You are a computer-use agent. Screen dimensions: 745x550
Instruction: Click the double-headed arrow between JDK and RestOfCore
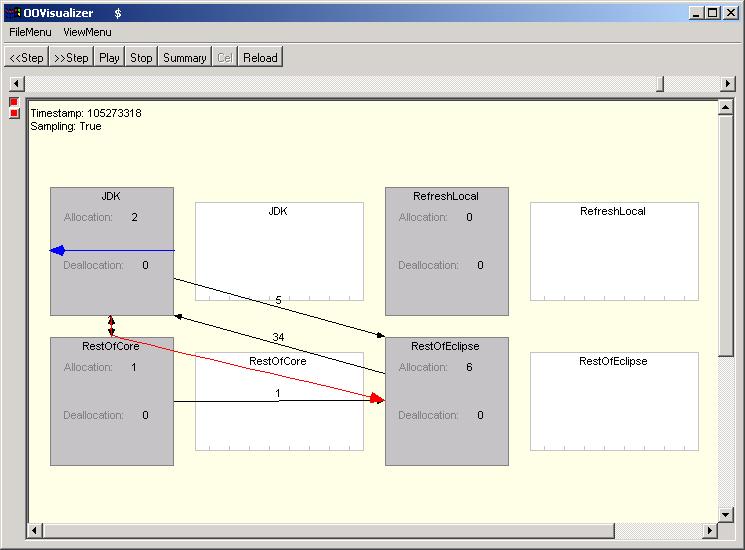111,326
